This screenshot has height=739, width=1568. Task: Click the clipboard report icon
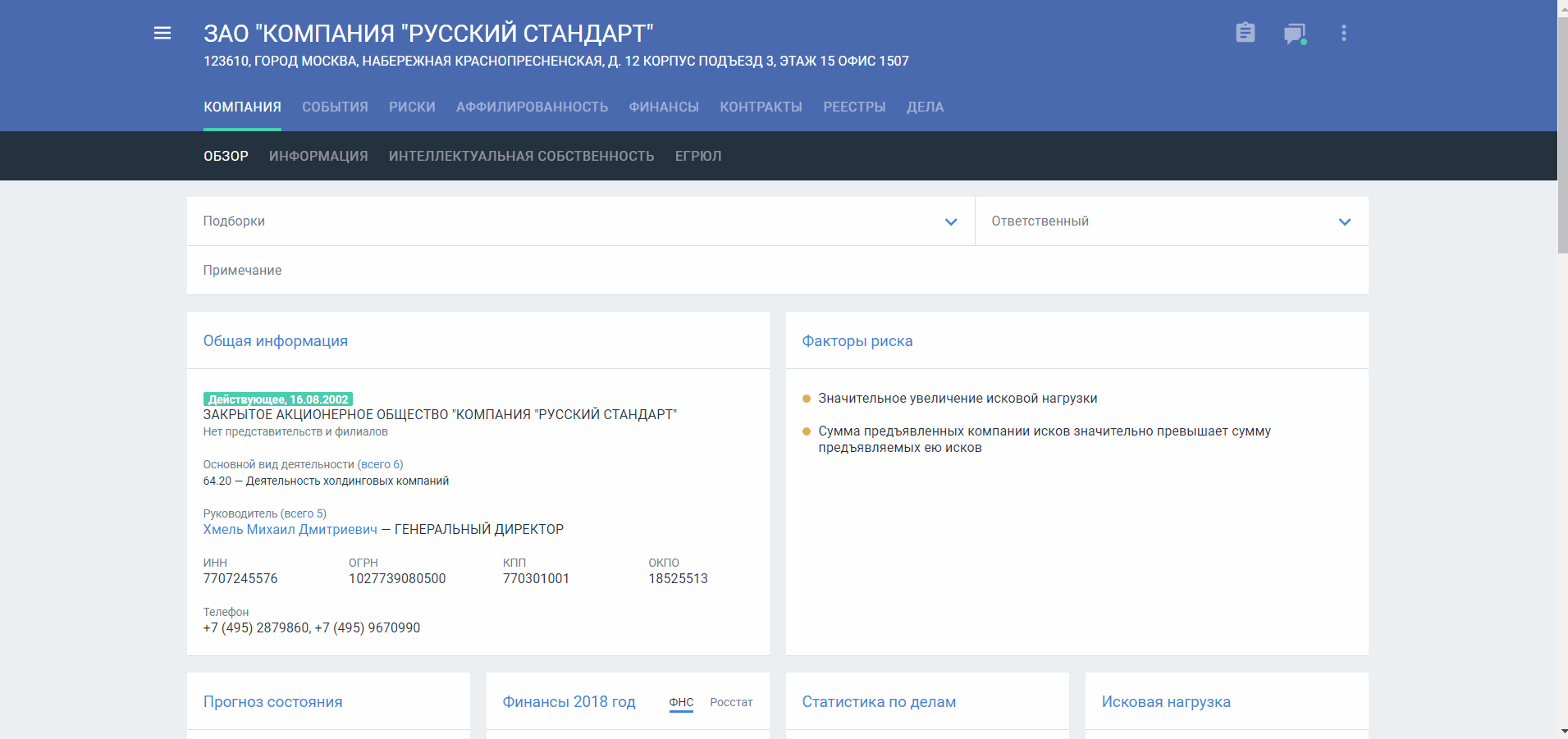click(1245, 33)
